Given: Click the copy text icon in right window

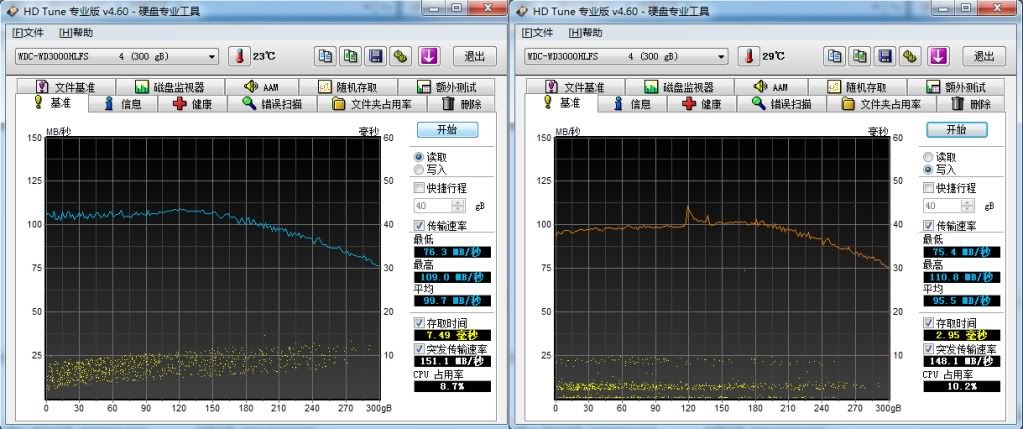Looking at the screenshot, I should point(836,56).
